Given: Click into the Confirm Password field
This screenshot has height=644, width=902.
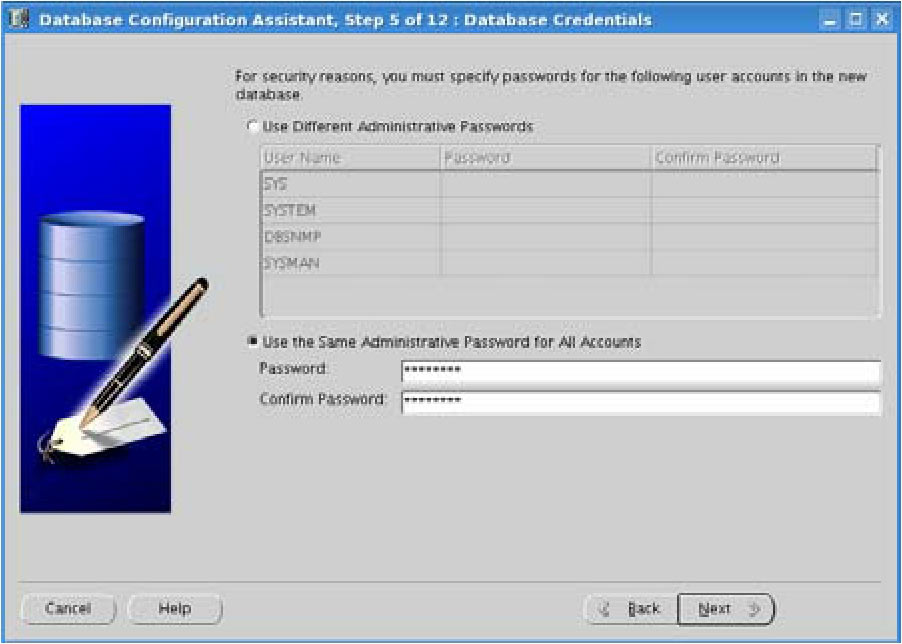Looking at the screenshot, I should pyautogui.click(x=640, y=402).
